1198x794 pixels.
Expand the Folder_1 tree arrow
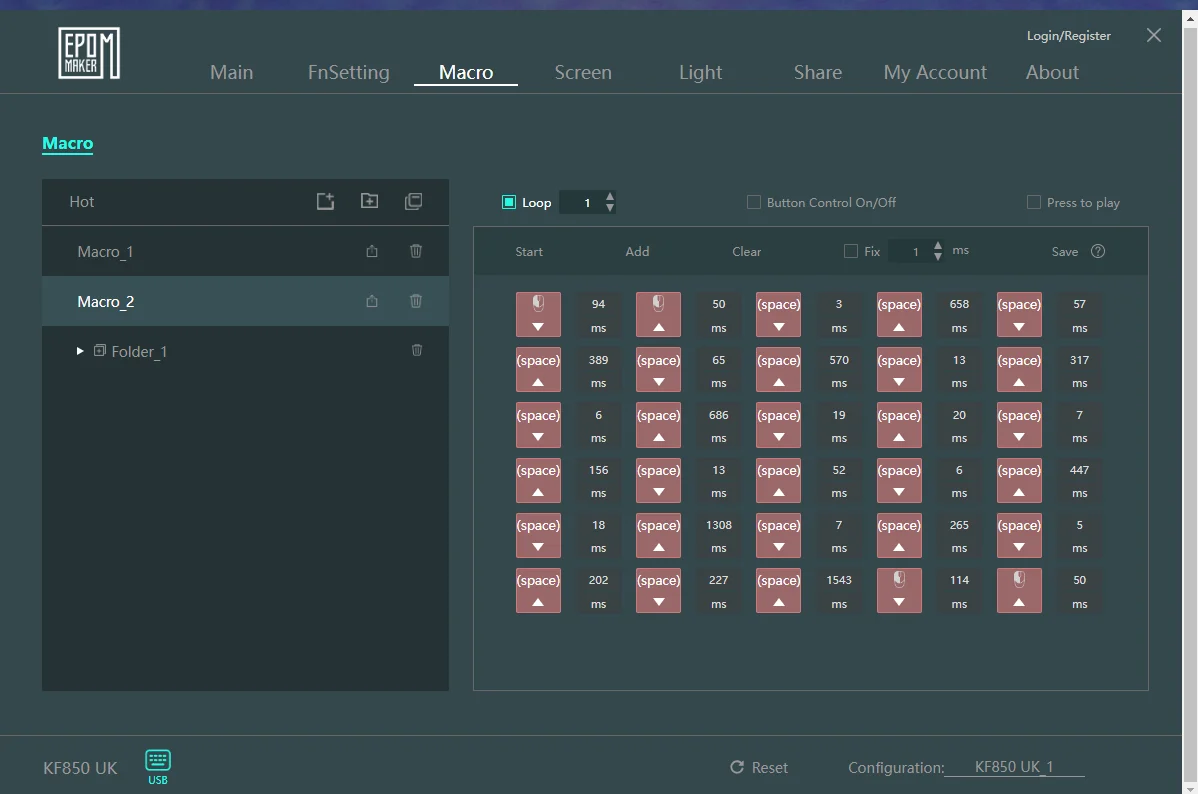tap(81, 351)
